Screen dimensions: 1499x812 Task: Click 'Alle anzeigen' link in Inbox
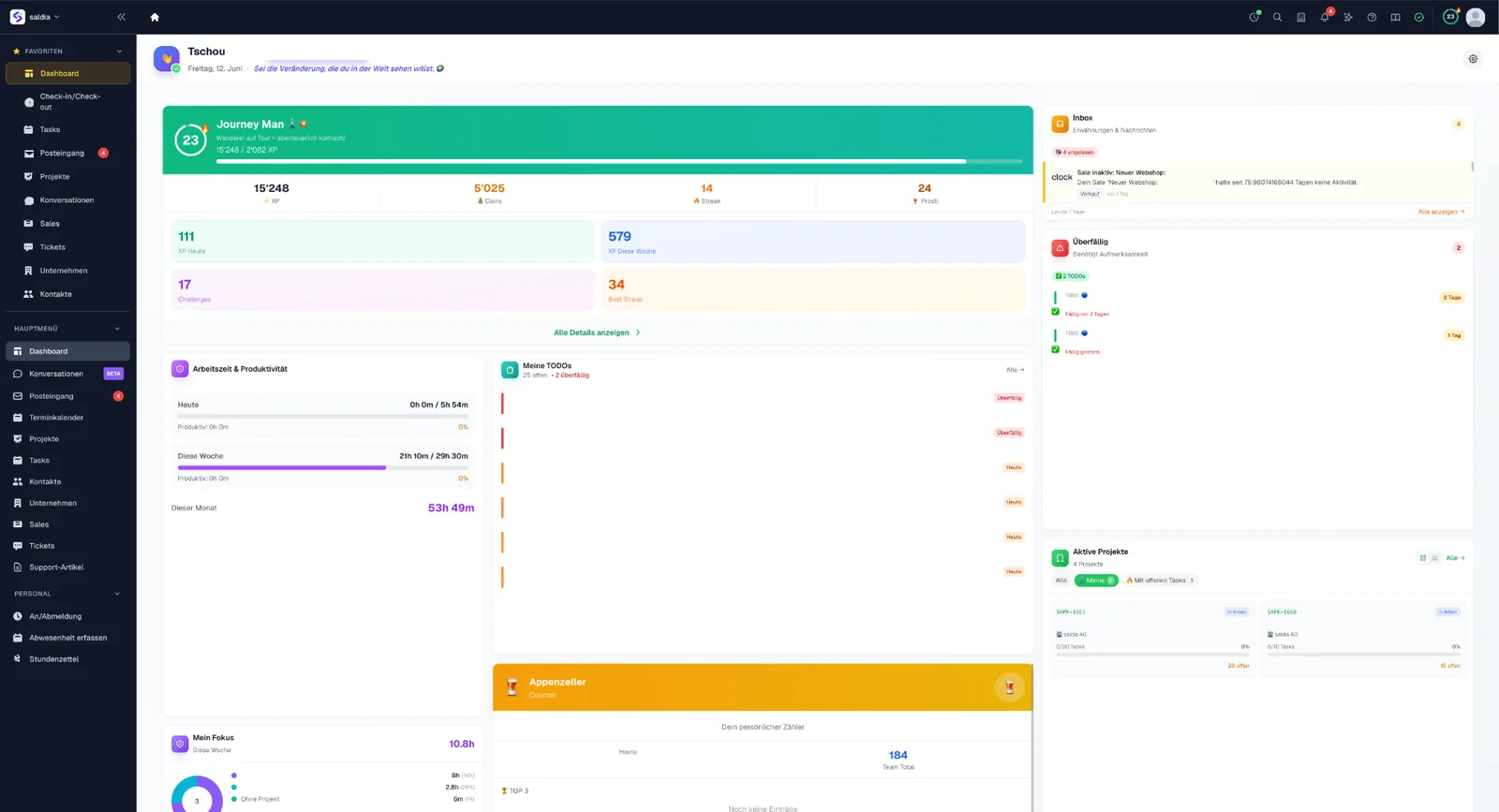click(x=1441, y=212)
